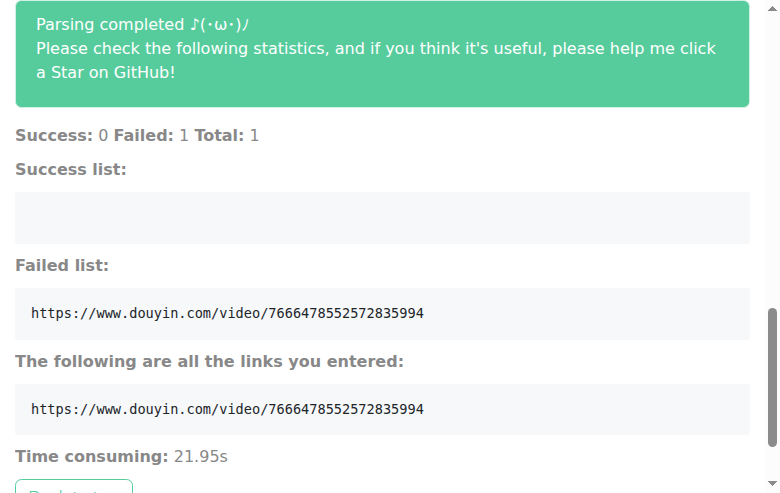The height and width of the screenshot is (493, 780).
Task: Click the vertical scrollbar thumb
Action: (772, 378)
